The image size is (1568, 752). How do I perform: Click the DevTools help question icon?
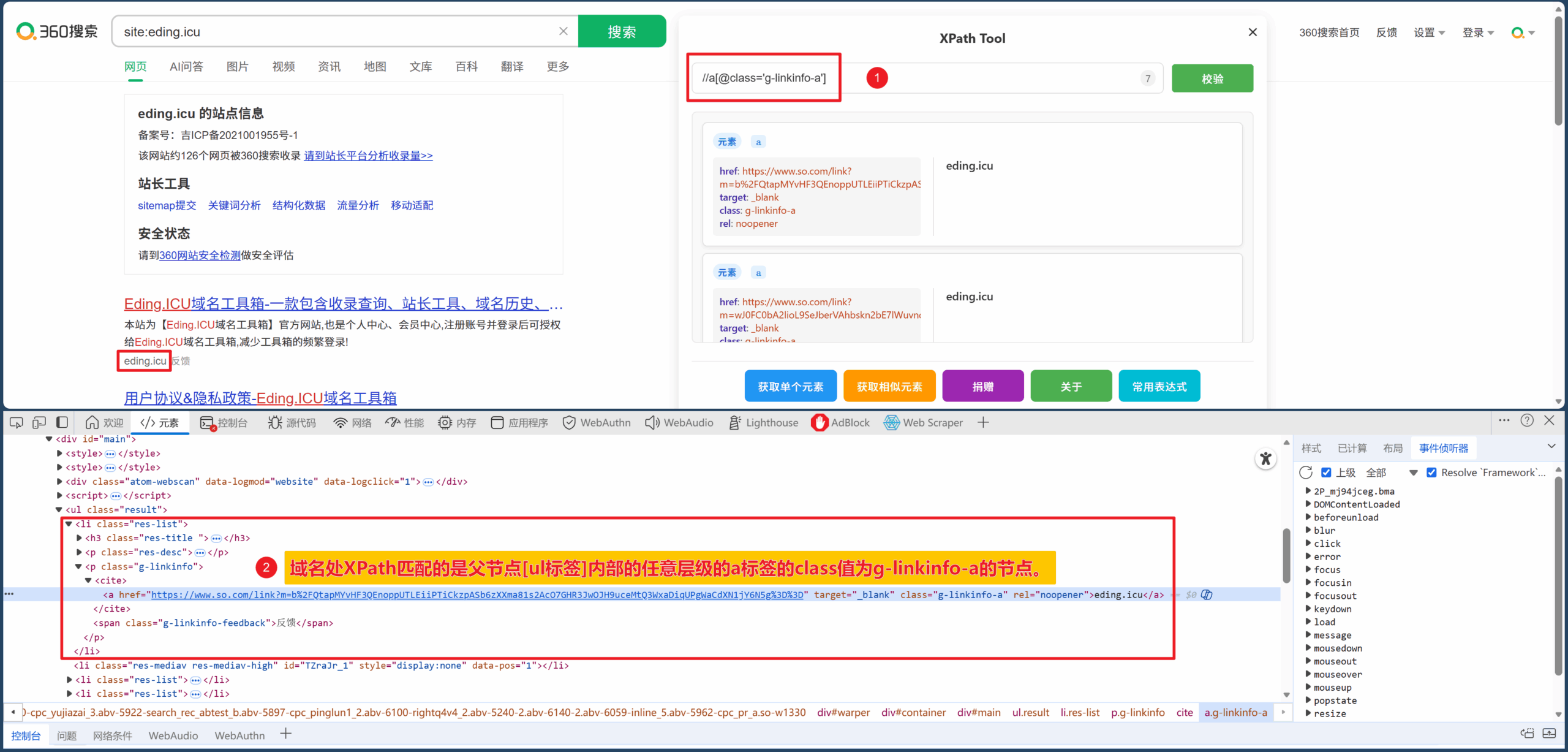(x=1527, y=420)
